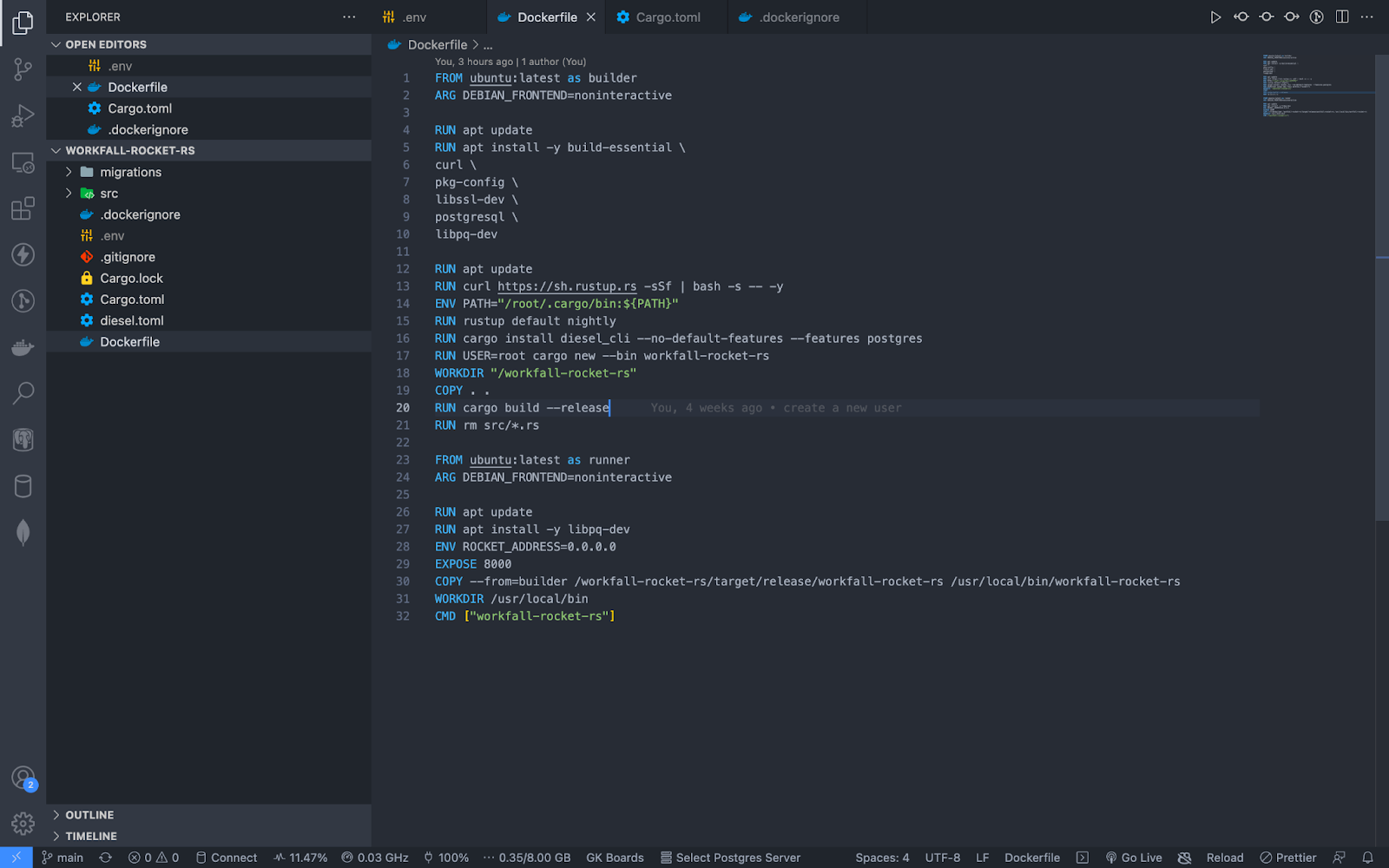This screenshot has width=1389, height=868.
Task: Open the rustup.rs URL link
Action: click(x=567, y=286)
